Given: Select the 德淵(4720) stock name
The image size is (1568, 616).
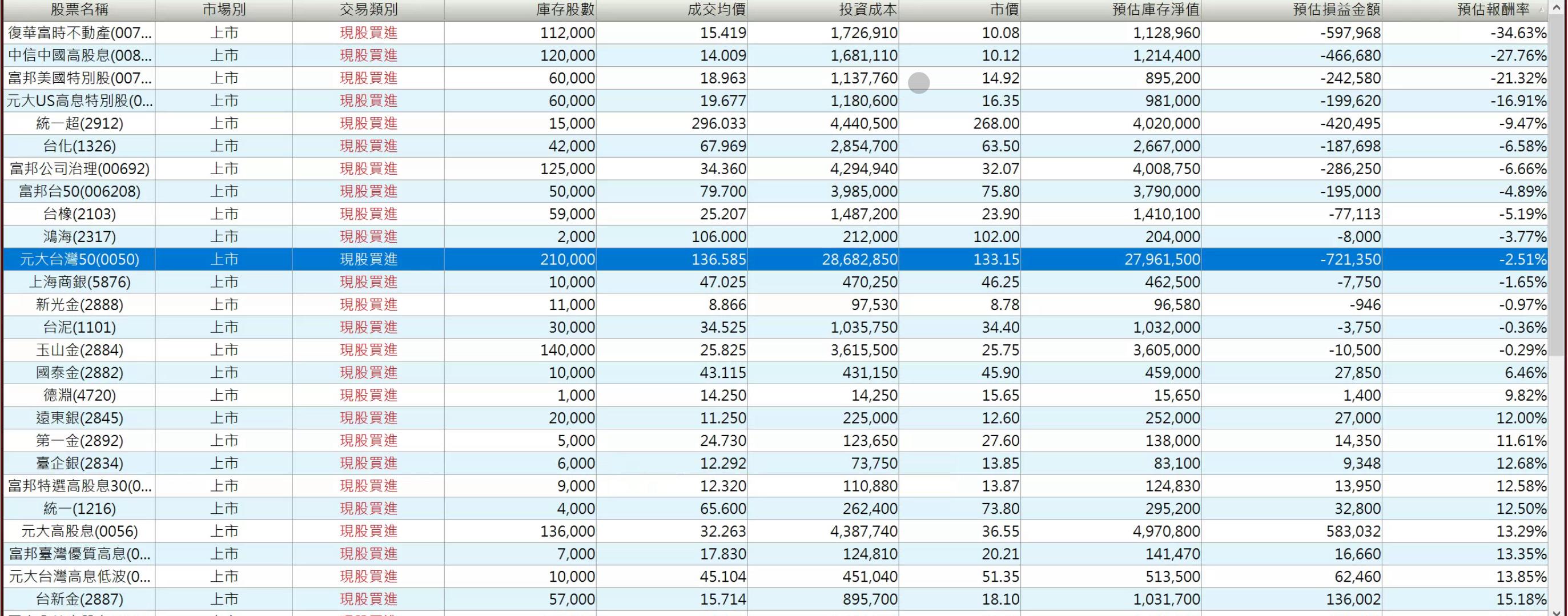Looking at the screenshot, I should [x=79, y=395].
